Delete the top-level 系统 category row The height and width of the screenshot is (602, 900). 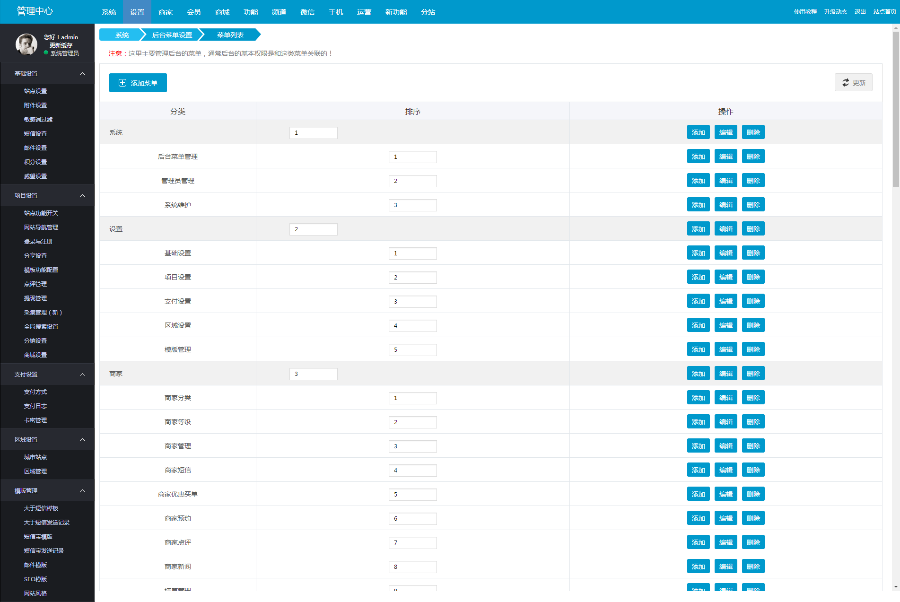click(753, 132)
